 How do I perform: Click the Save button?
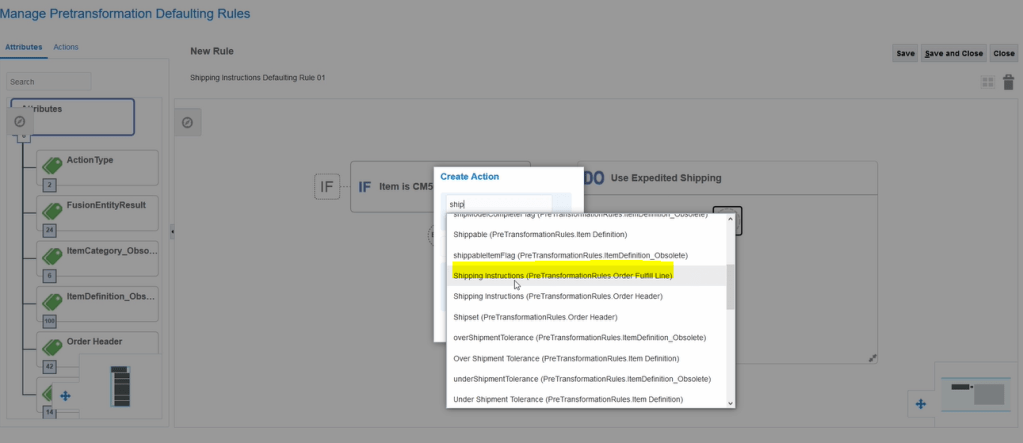pyautogui.click(x=905, y=53)
